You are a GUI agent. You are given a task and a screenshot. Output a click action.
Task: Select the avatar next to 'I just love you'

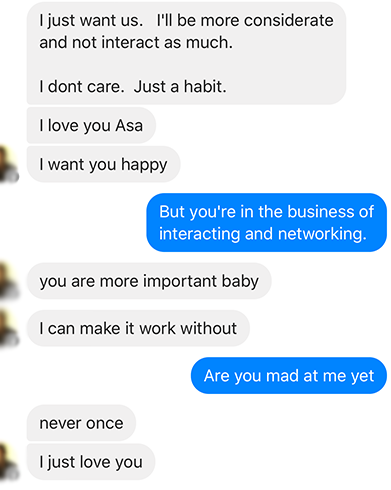point(8,462)
